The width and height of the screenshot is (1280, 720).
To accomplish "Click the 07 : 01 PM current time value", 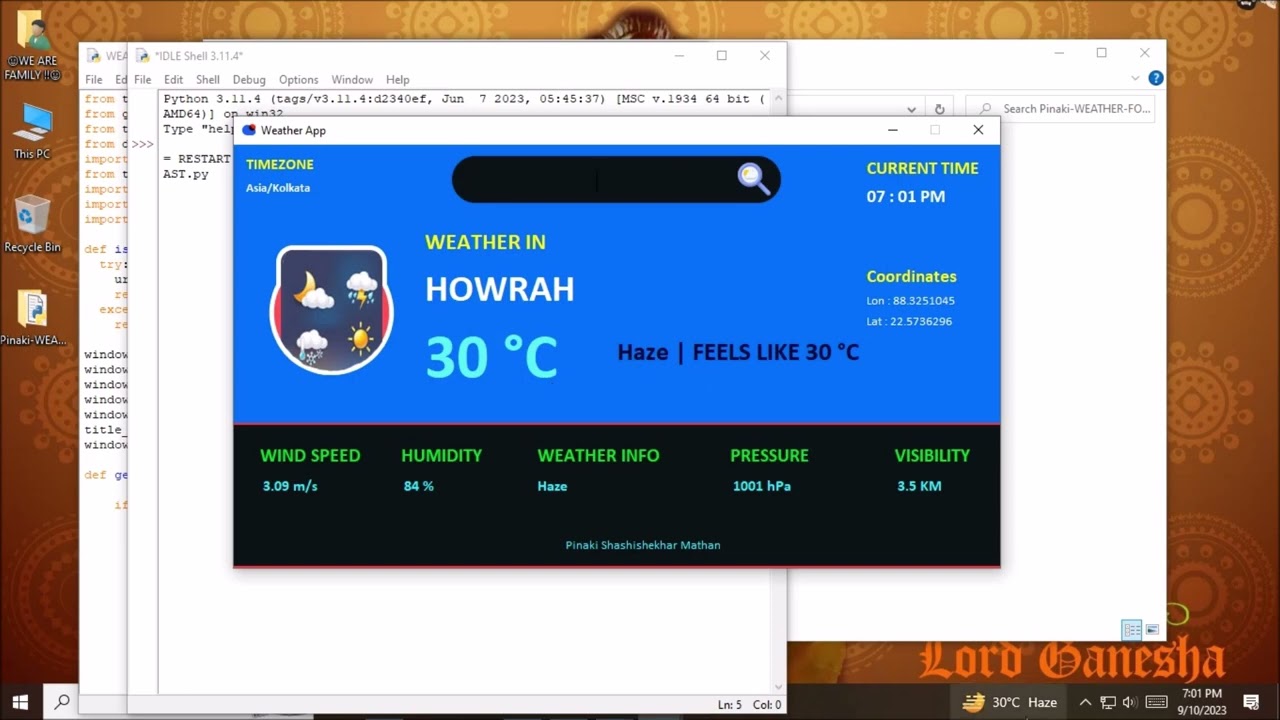I will (905, 197).
